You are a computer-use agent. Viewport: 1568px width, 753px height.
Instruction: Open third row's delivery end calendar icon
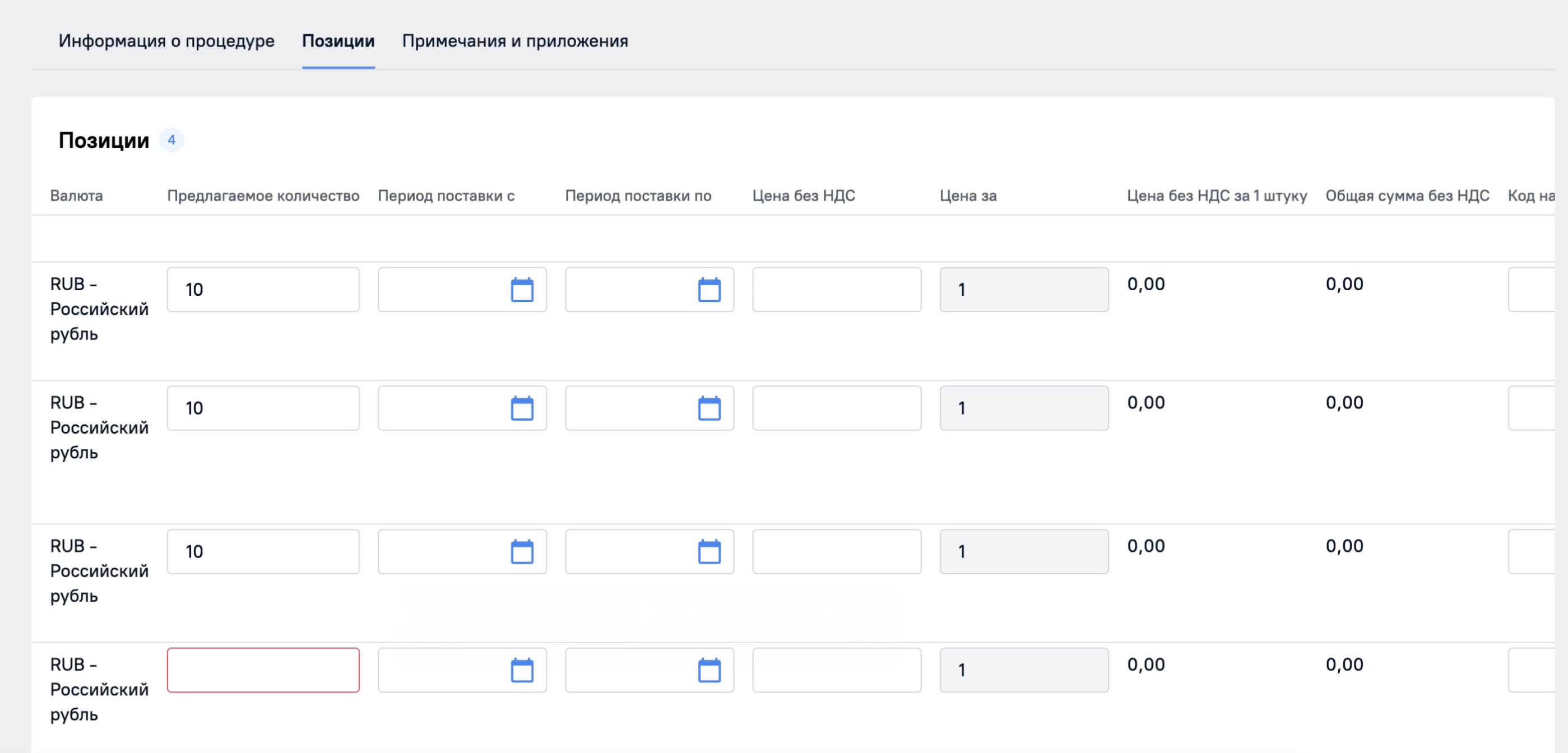coord(709,551)
